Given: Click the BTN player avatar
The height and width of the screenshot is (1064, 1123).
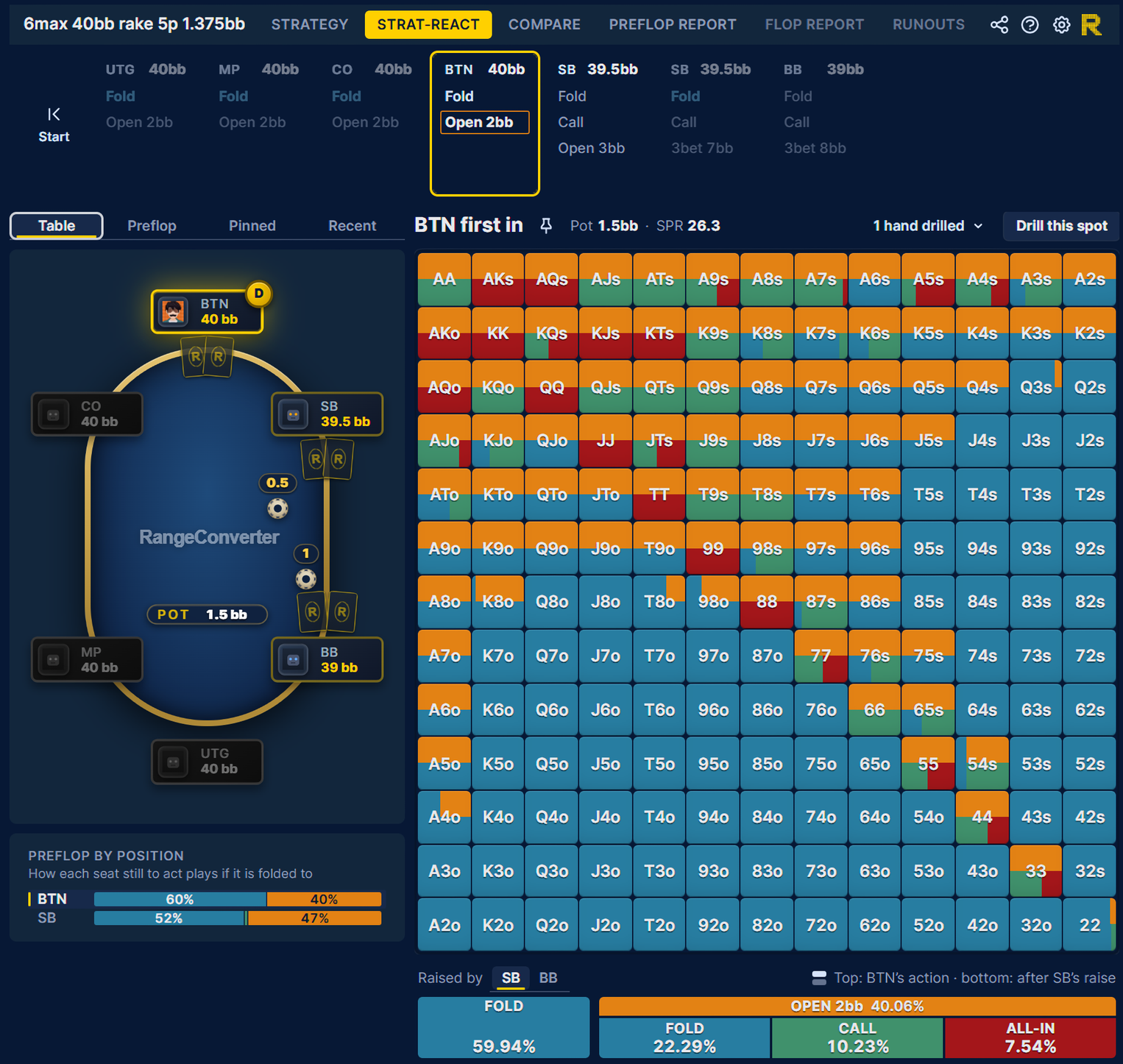Looking at the screenshot, I should [x=173, y=311].
